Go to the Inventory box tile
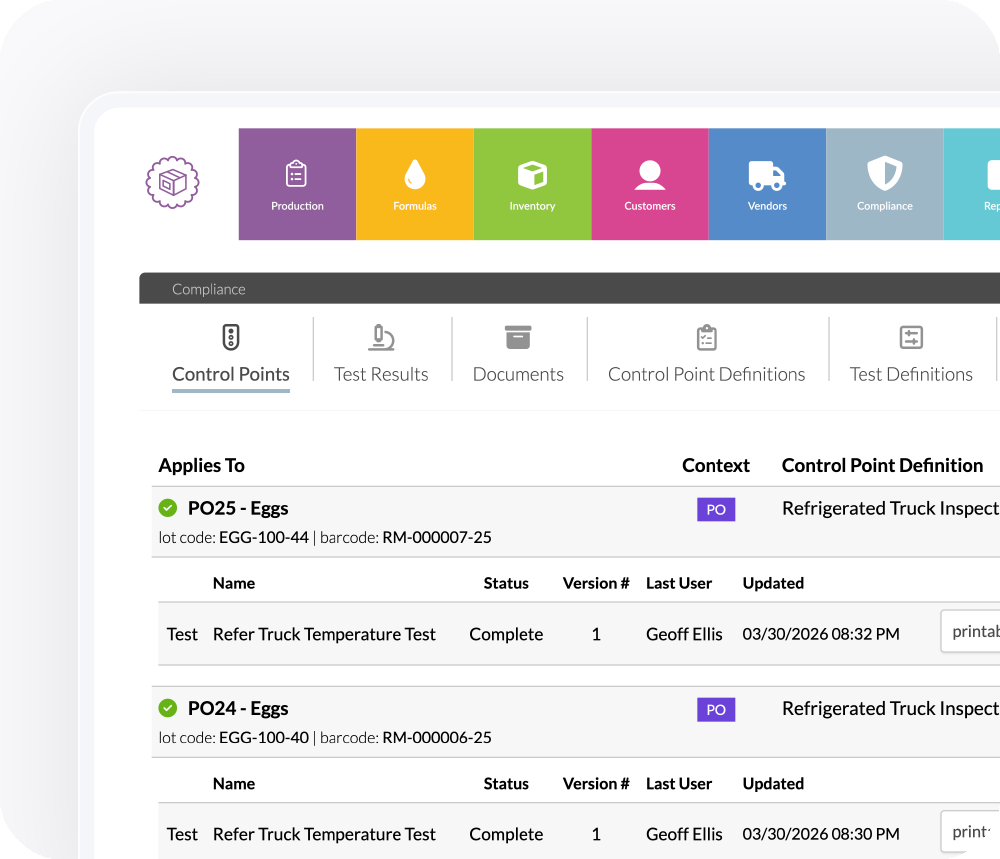This screenshot has width=1000, height=859. 532,184
